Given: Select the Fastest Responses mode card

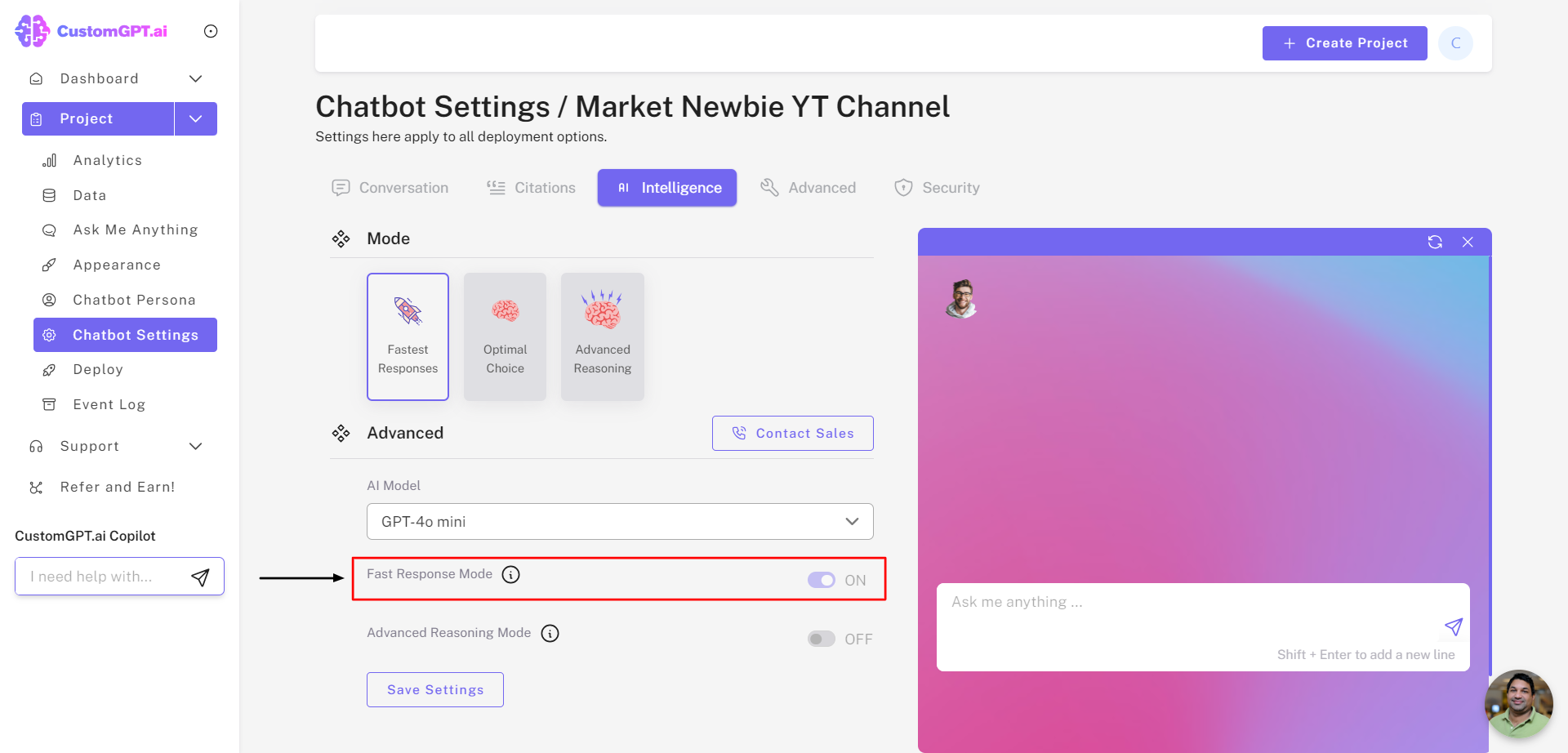Looking at the screenshot, I should (x=408, y=336).
